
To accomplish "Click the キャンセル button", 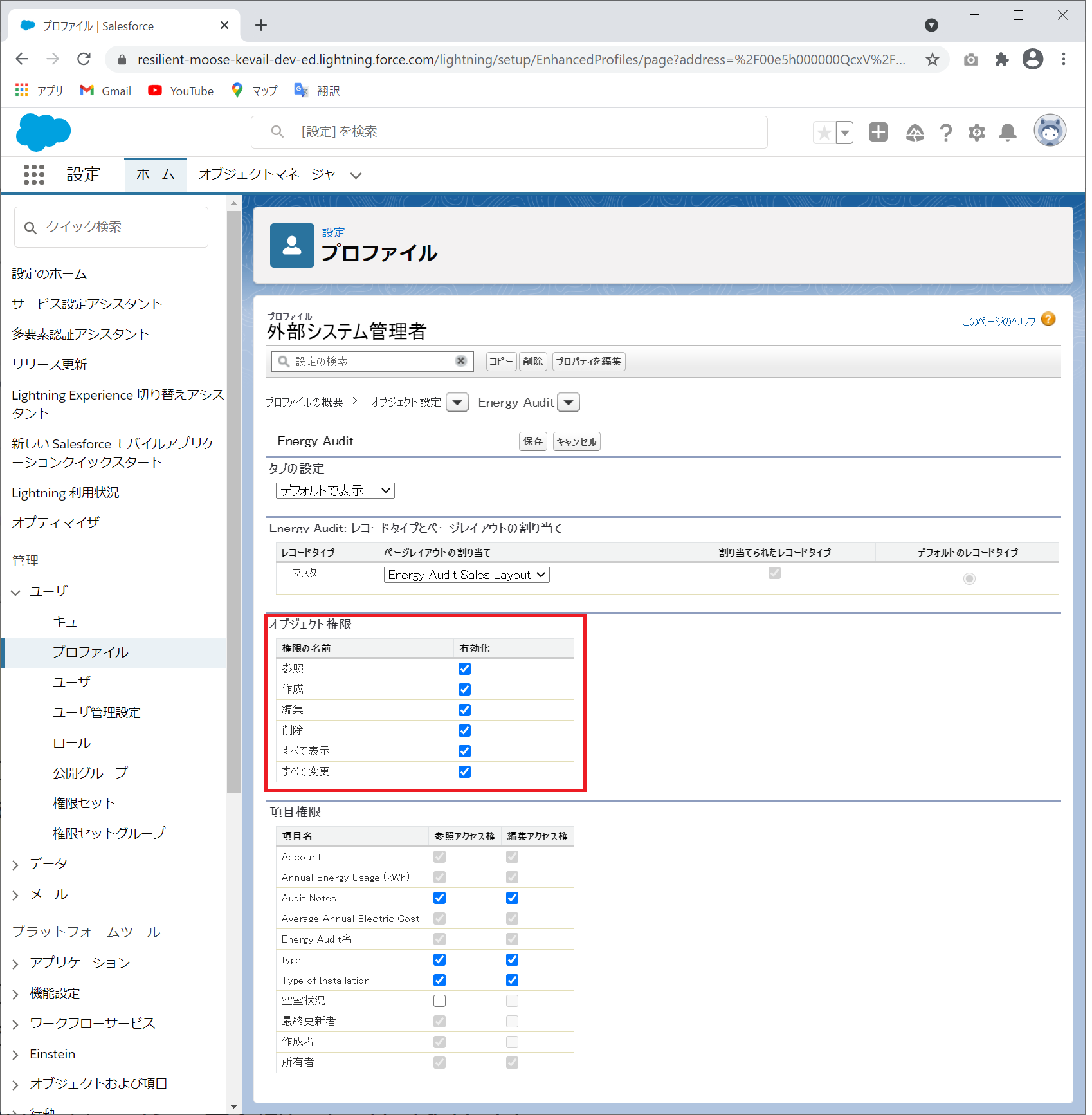I will click(576, 441).
